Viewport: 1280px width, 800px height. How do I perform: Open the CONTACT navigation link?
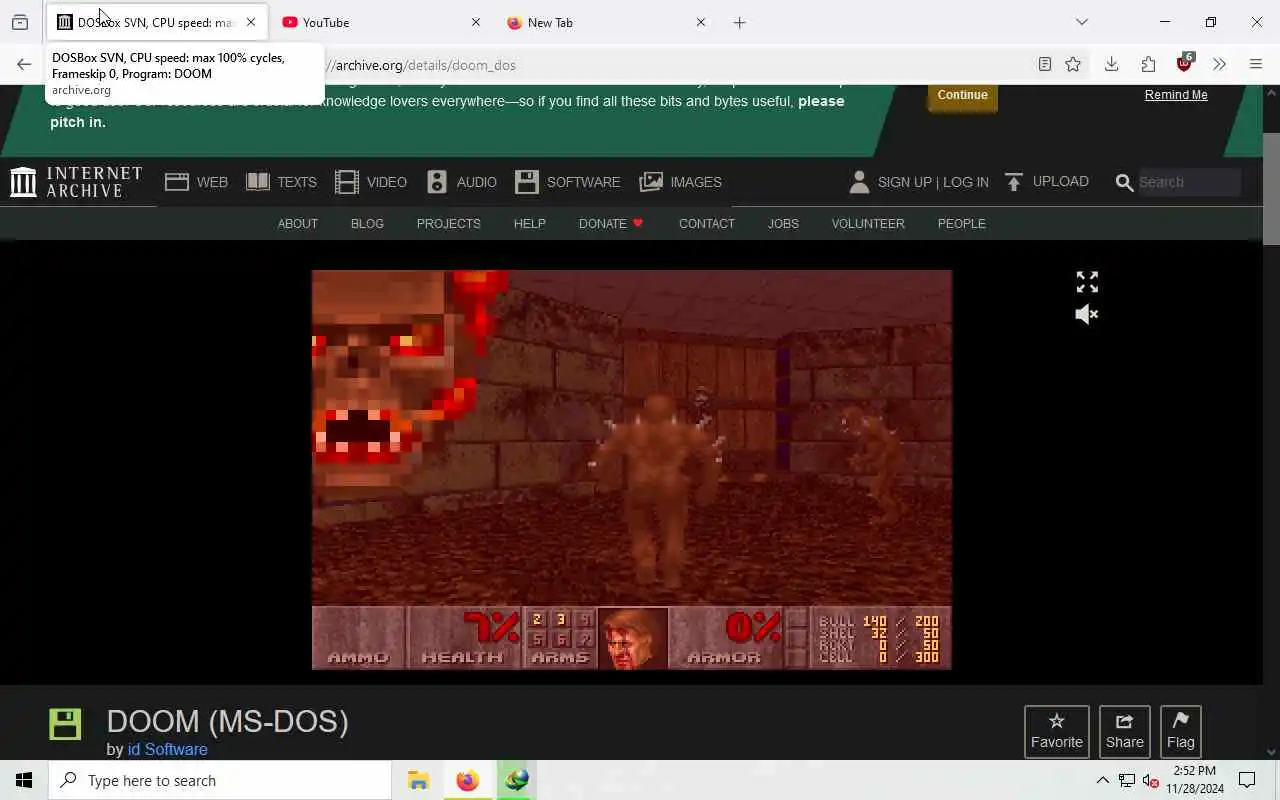click(x=707, y=223)
